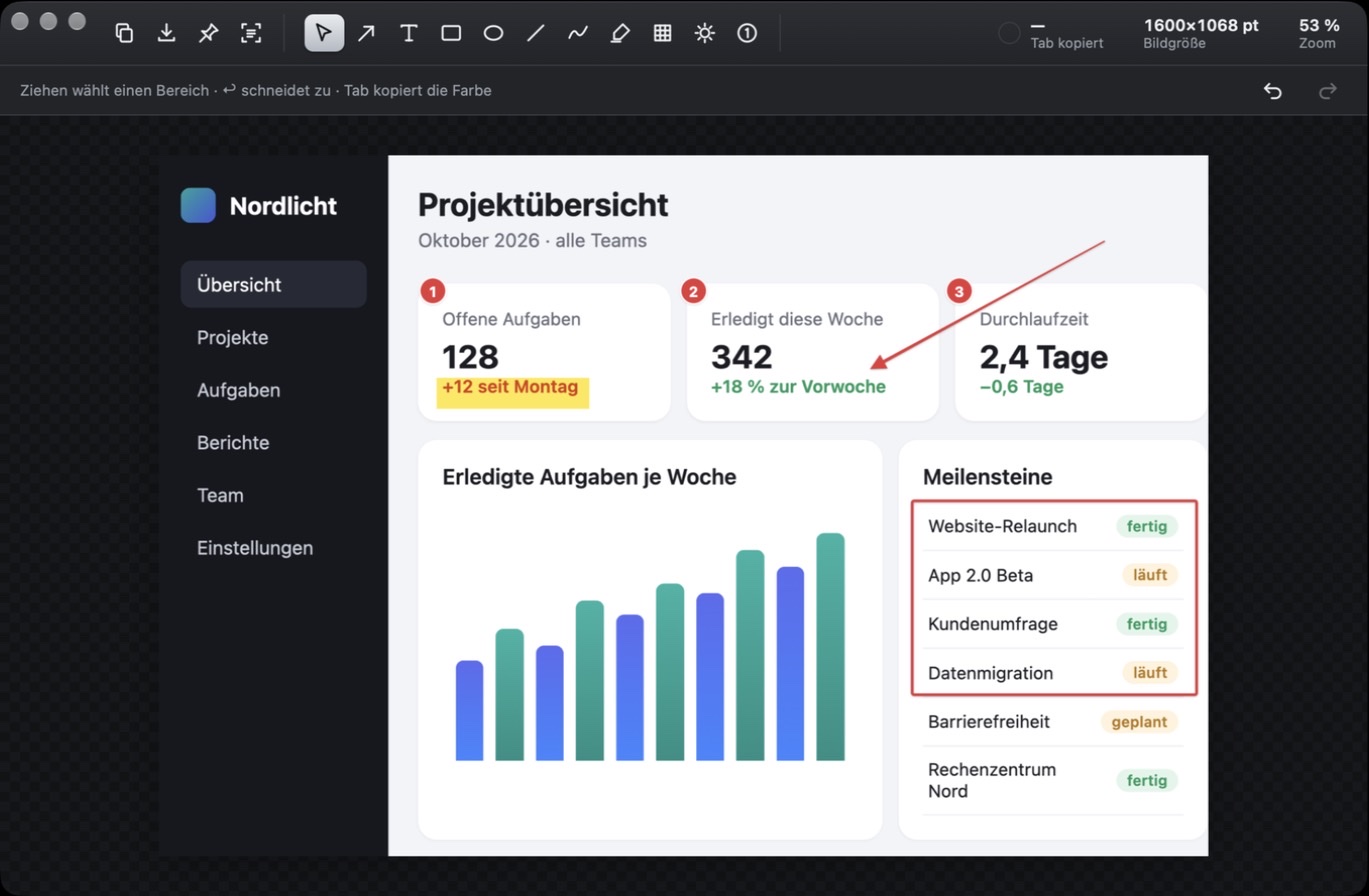Image resolution: width=1369 pixels, height=896 pixels.
Task: Click the '128' open tasks value
Action: tap(471, 357)
